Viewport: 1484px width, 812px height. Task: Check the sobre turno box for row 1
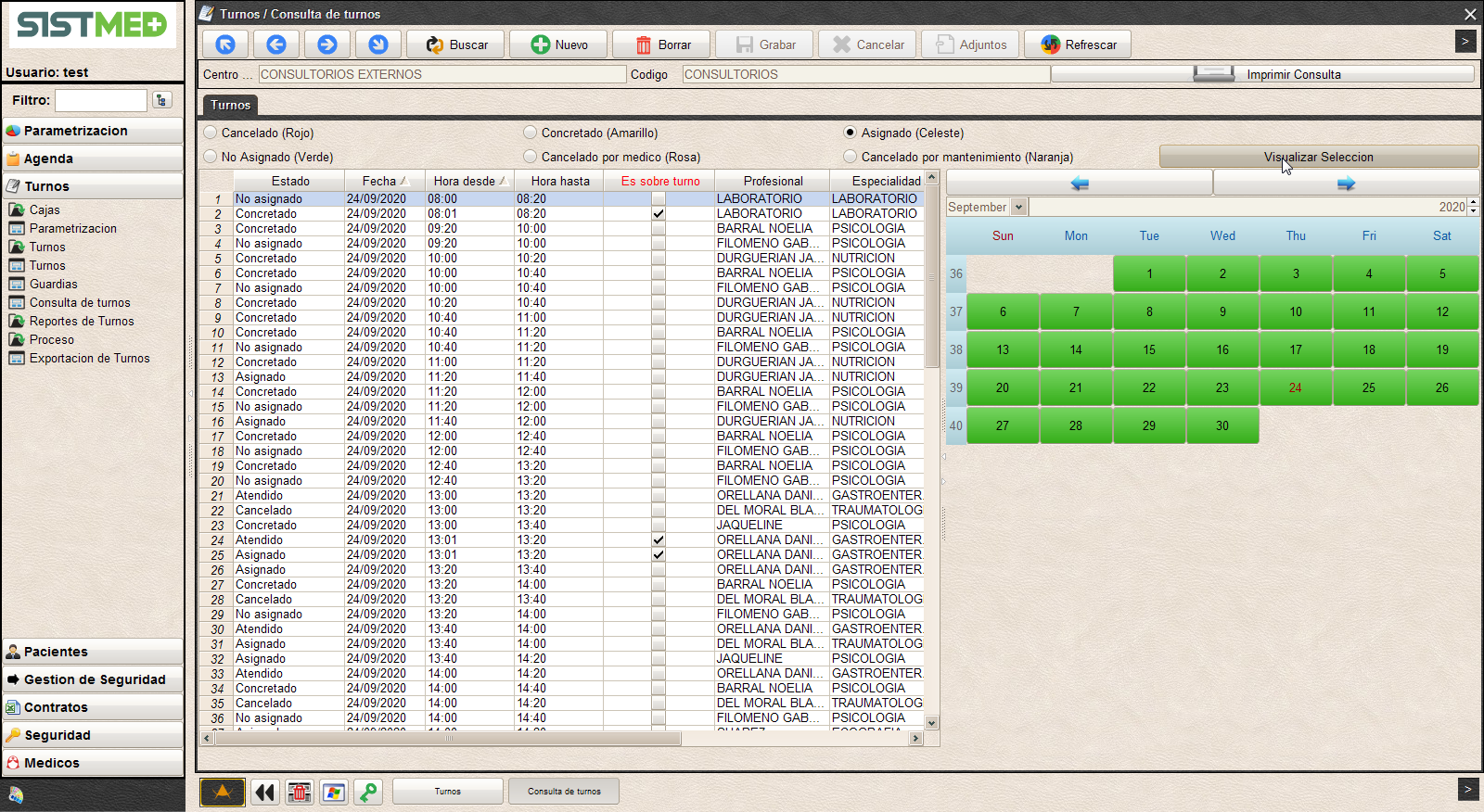pyautogui.click(x=658, y=198)
